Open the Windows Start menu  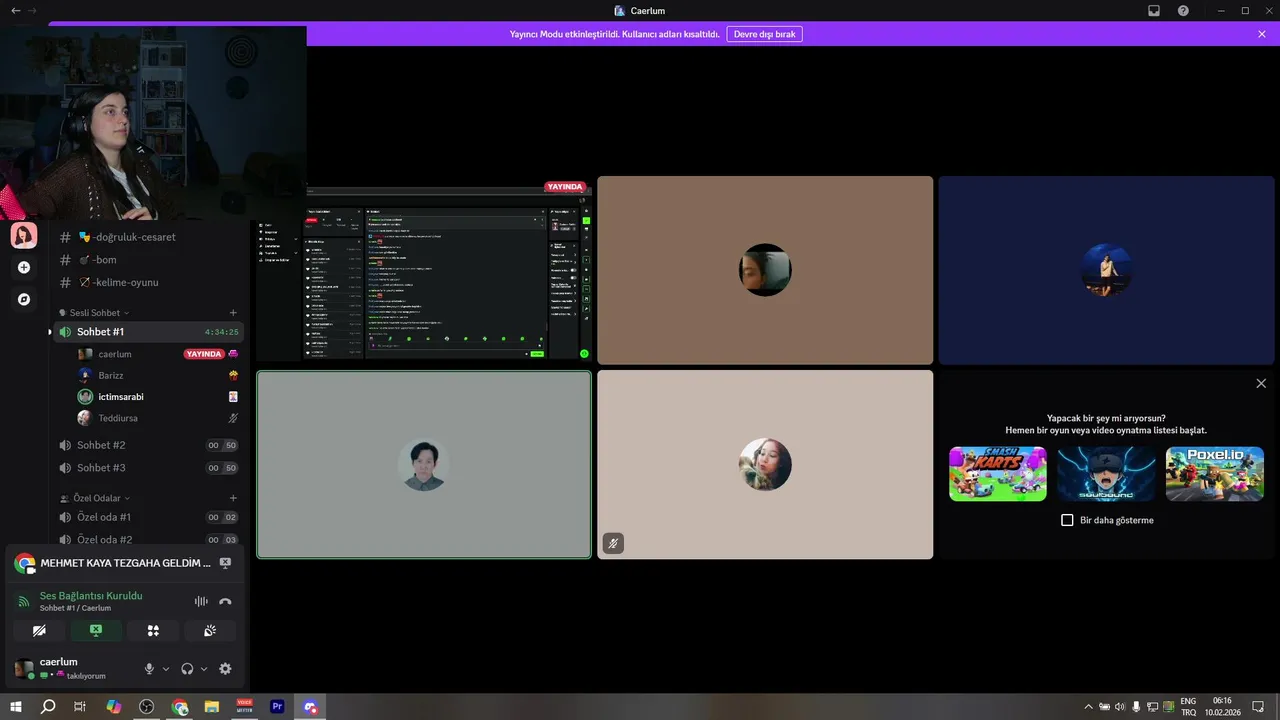coord(16,707)
